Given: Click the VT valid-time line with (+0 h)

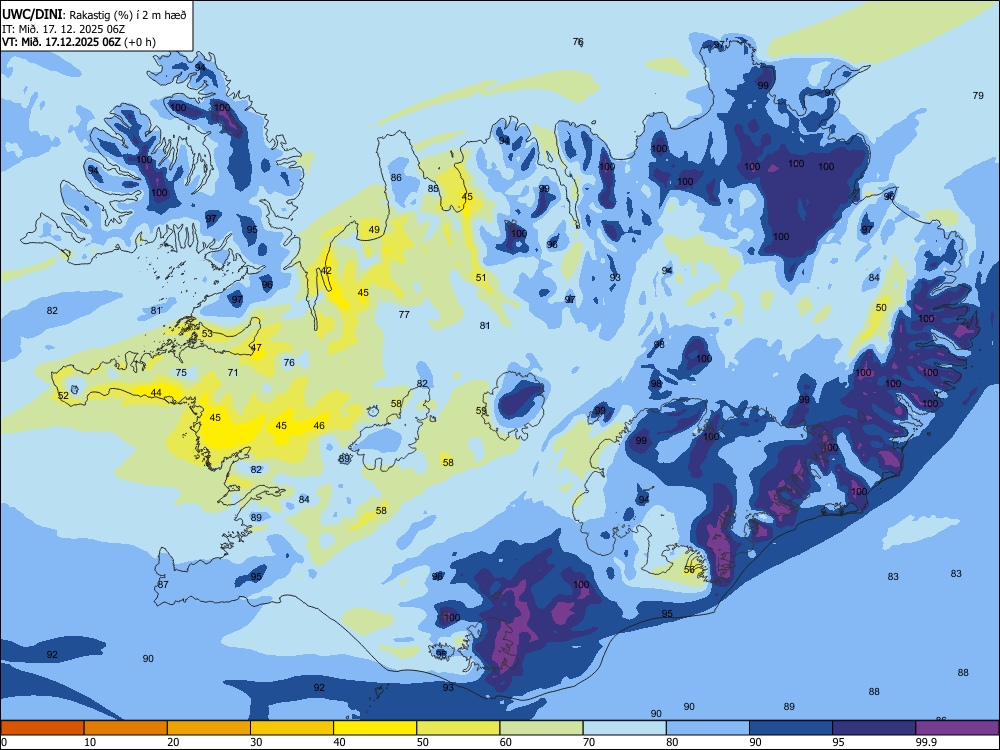Looking at the screenshot, I should pyautogui.click(x=78, y=42).
